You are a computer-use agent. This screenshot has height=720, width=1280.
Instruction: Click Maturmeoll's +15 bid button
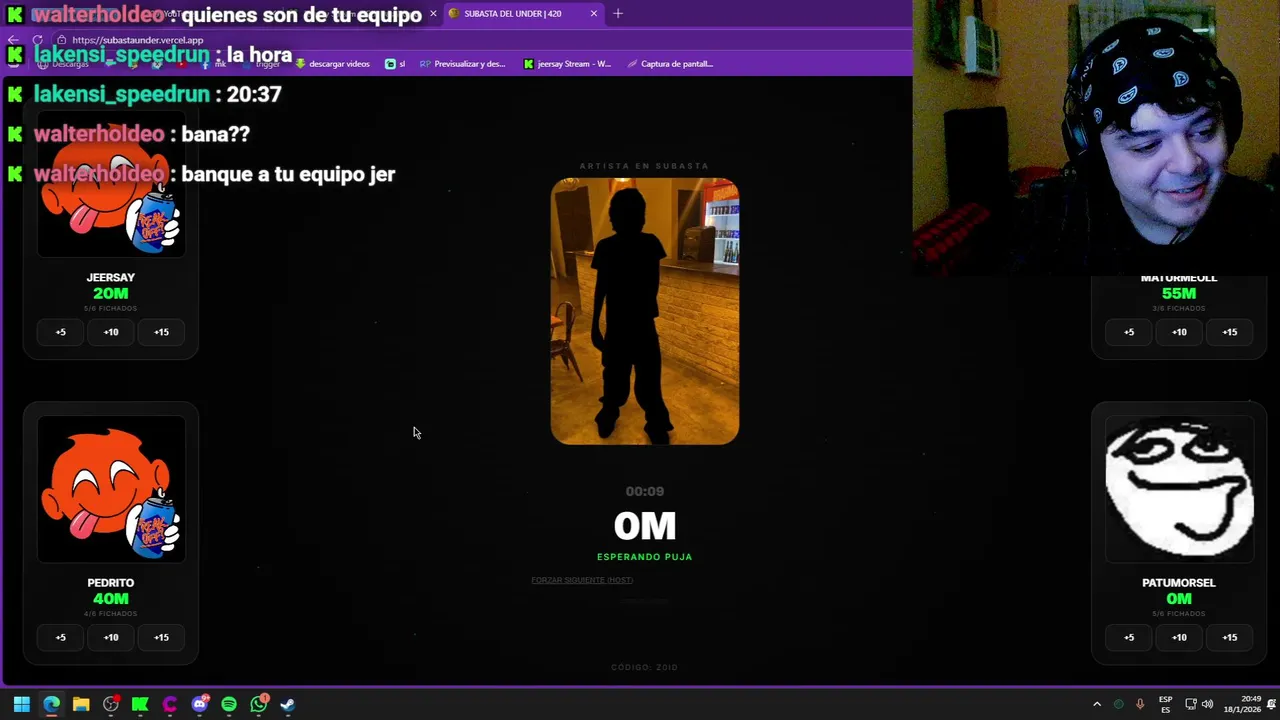click(1230, 332)
